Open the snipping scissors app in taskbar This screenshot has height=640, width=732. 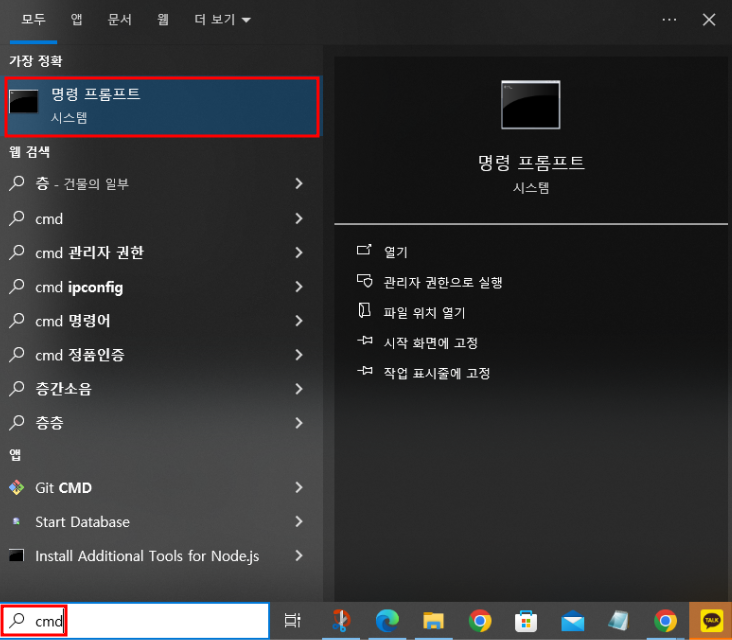(x=341, y=621)
